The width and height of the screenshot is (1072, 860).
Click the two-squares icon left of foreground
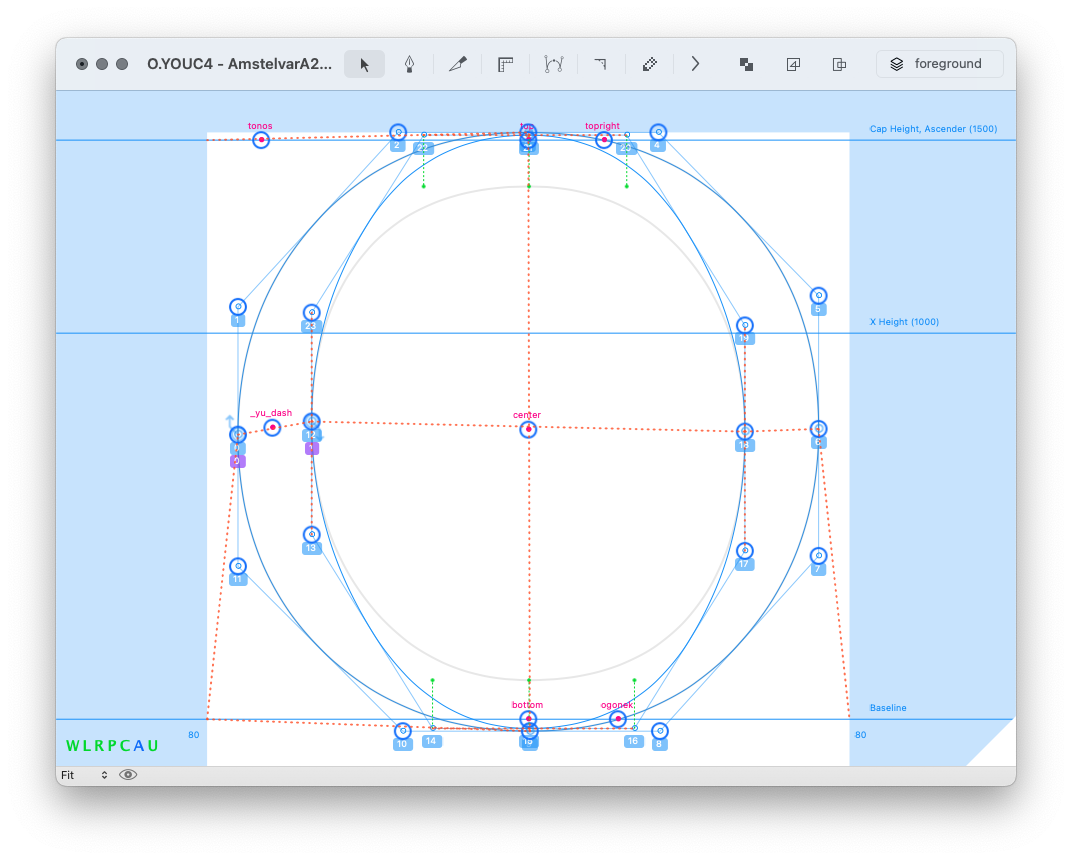(x=839, y=64)
